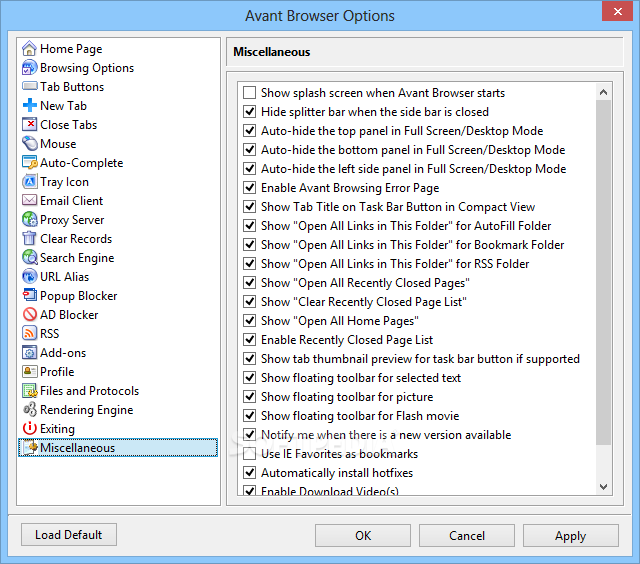Apply the changes with Apply button
The height and width of the screenshot is (564, 640).
[571, 535]
